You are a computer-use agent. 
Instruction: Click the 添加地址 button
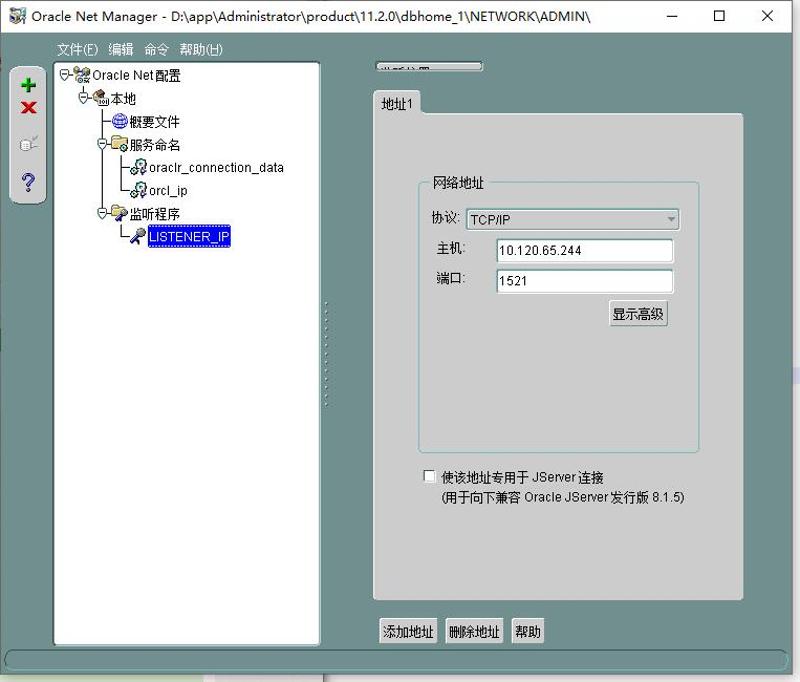pos(409,631)
